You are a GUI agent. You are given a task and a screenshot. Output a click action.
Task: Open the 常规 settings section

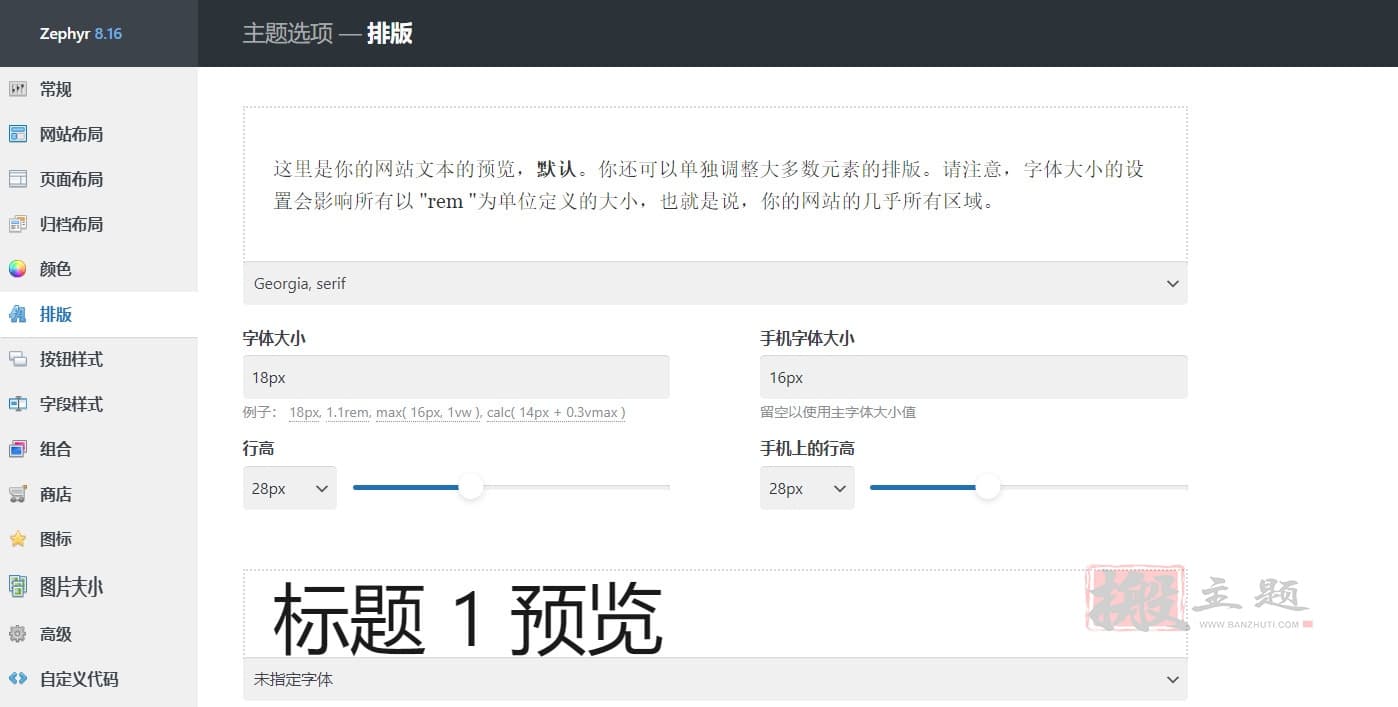click(99, 89)
